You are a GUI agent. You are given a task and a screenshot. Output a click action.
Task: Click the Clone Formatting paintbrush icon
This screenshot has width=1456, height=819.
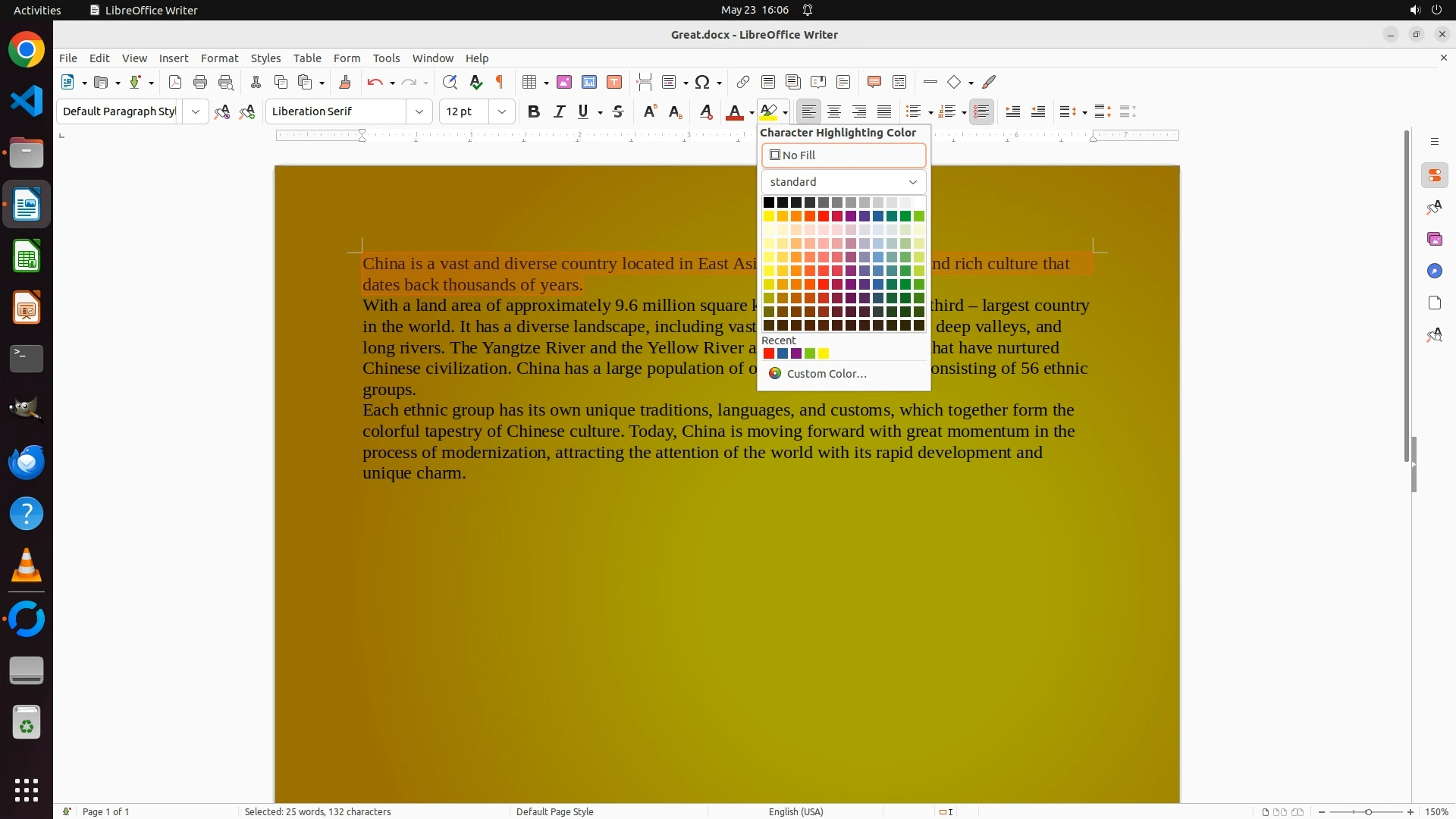[x=344, y=82]
